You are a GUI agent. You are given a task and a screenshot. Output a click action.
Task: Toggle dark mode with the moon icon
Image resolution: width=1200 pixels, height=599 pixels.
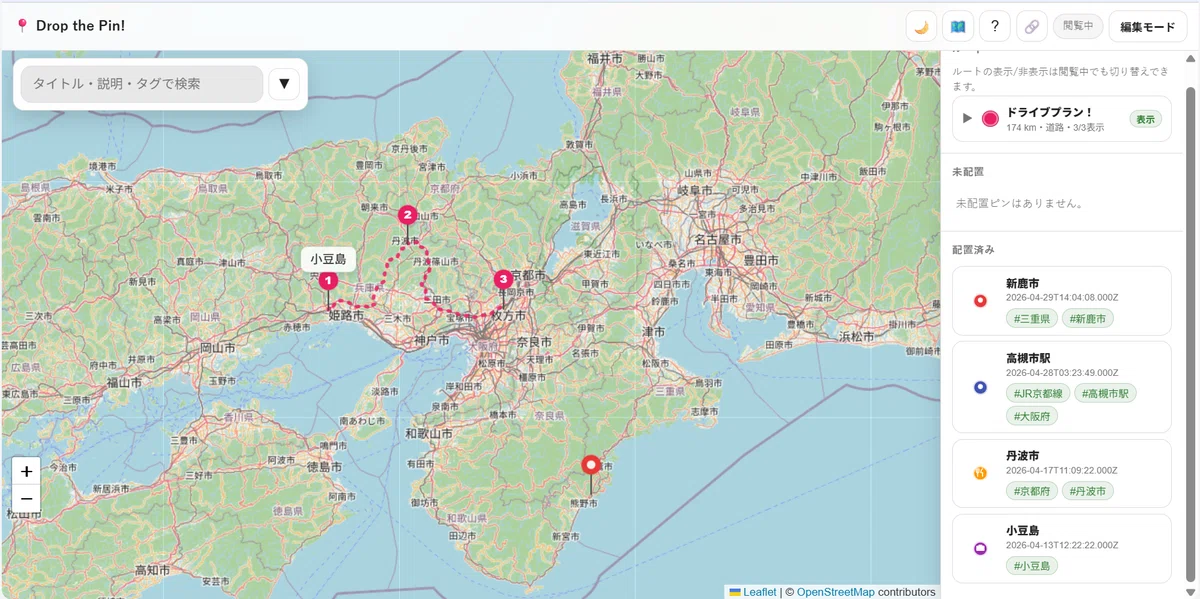921,26
